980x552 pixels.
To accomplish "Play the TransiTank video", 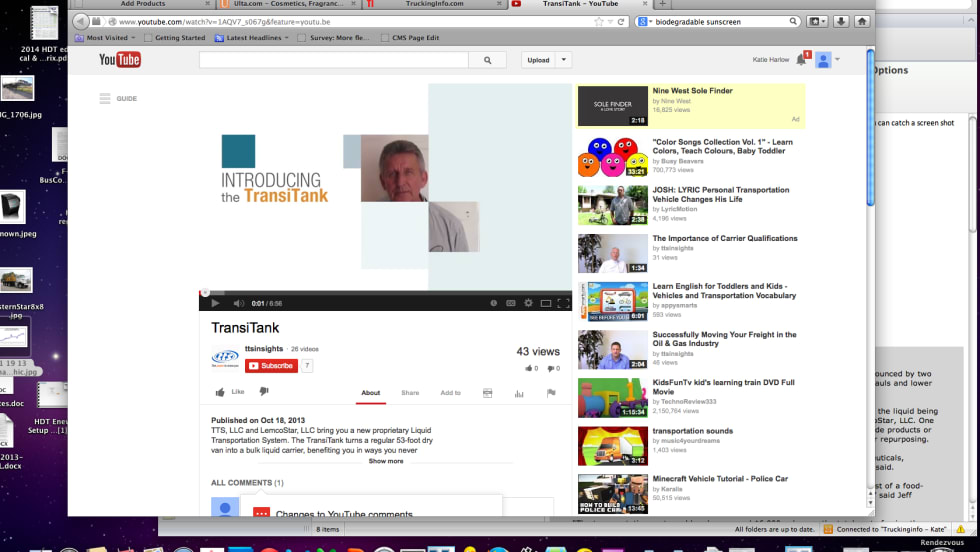I will point(215,303).
